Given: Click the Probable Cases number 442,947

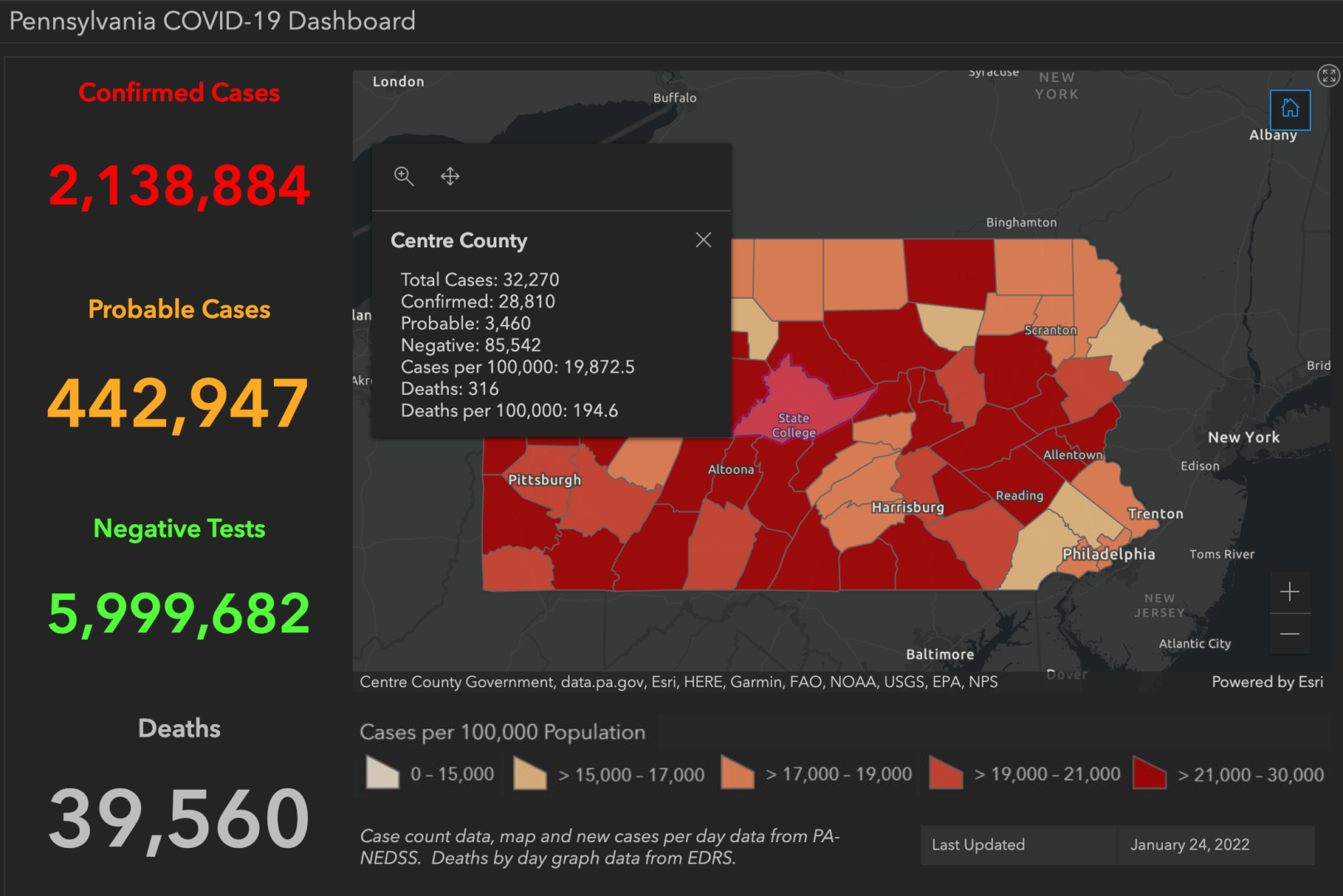Looking at the screenshot, I should [x=178, y=404].
